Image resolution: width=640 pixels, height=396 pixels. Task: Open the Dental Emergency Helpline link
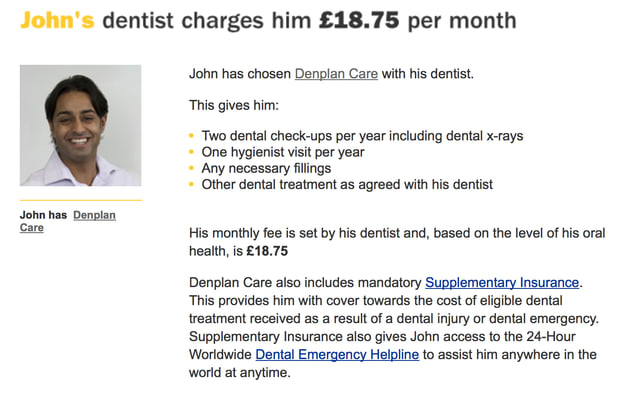tap(337, 354)
